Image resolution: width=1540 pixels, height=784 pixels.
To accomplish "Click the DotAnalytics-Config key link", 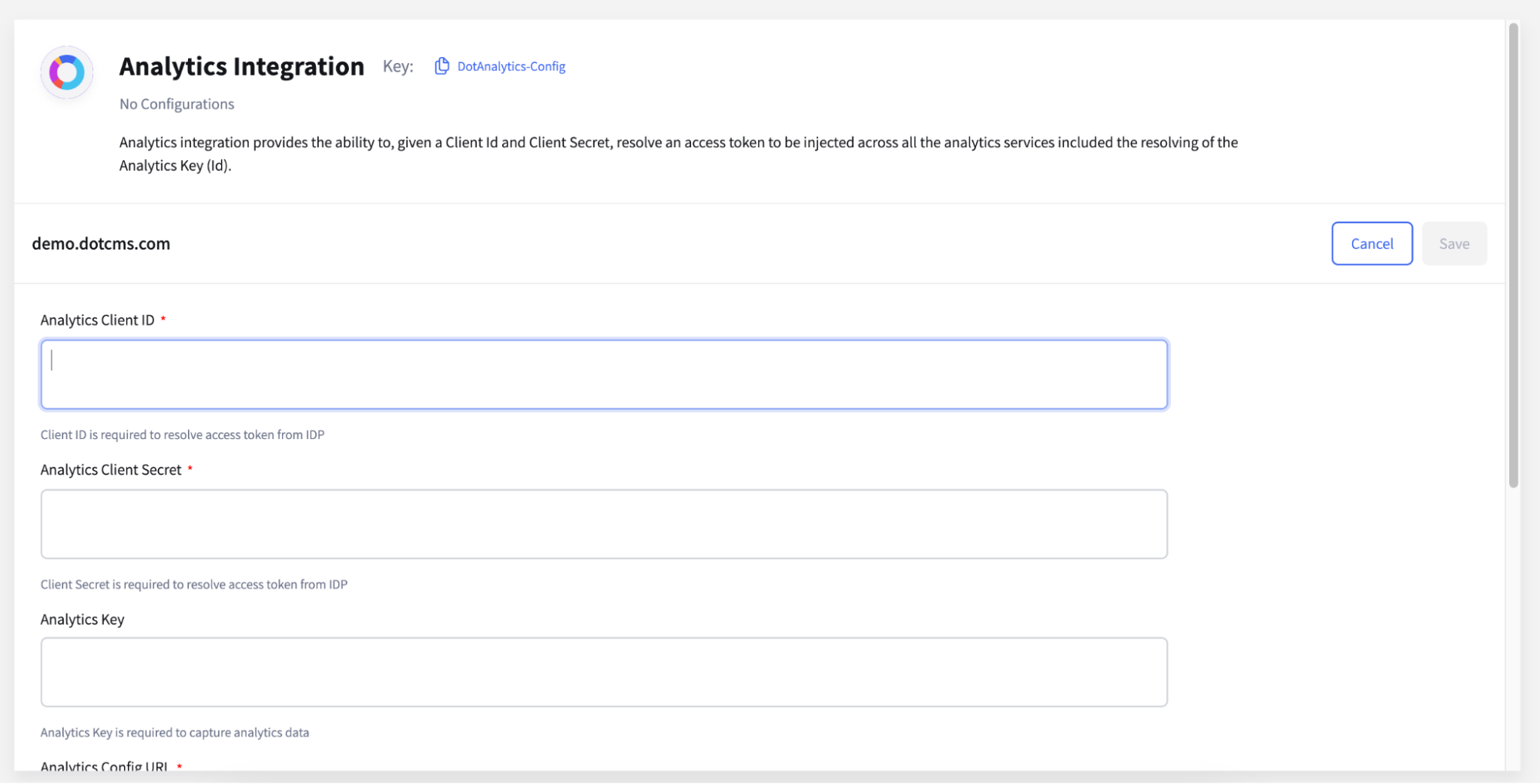I will [x=511, y=66].
